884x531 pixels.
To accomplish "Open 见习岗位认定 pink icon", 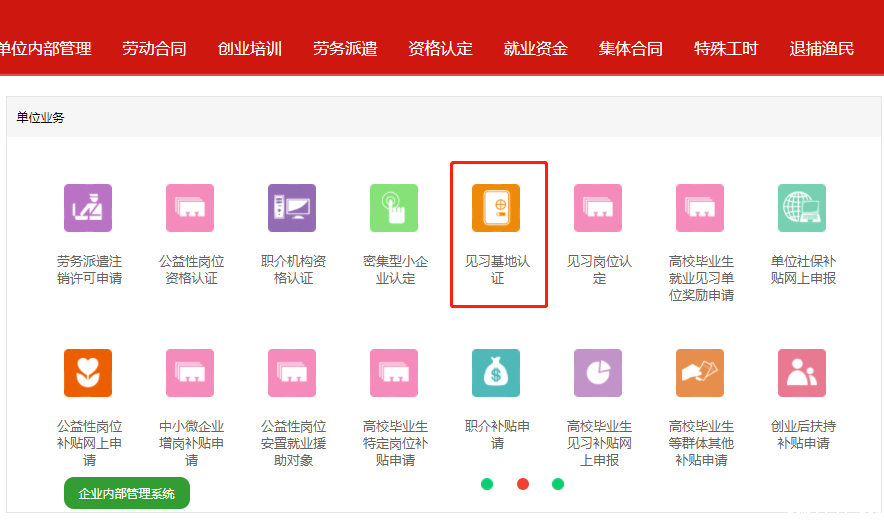I will click(x=598, y=208).
